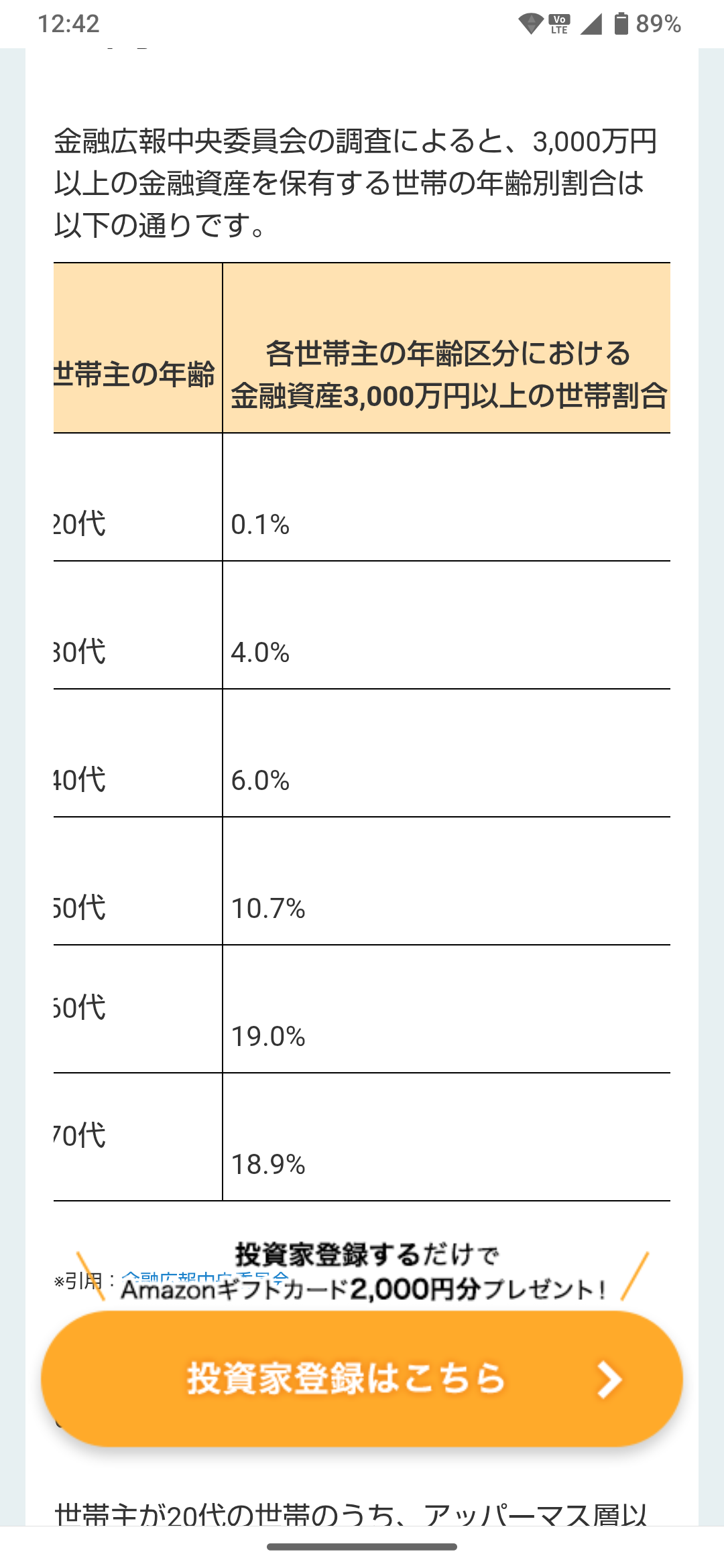Screen dimensions: 724x1568
Task: Tap the Wi-Fi status icon
Action: pyautogui.click(x=530, y=24)
